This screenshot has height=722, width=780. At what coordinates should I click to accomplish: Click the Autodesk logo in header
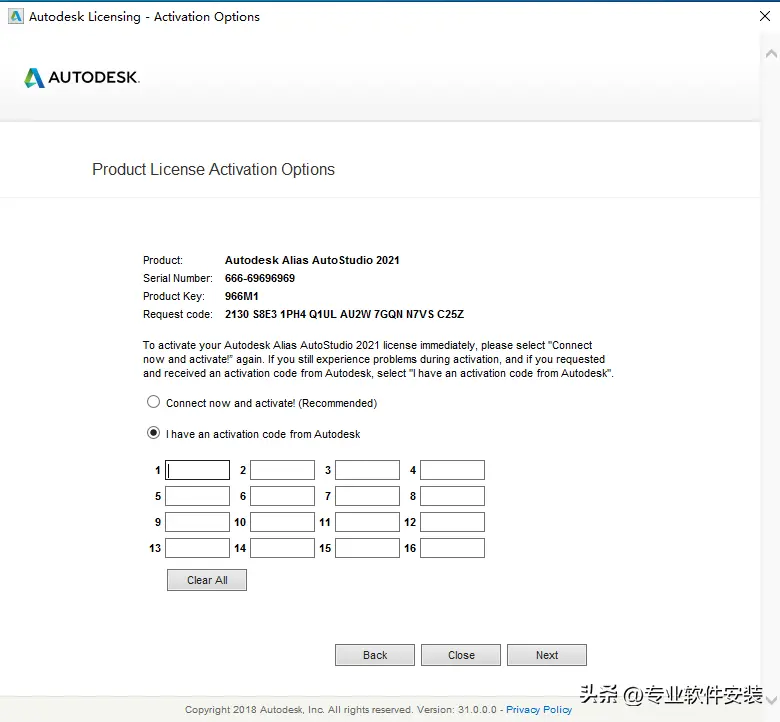(82, 78)
